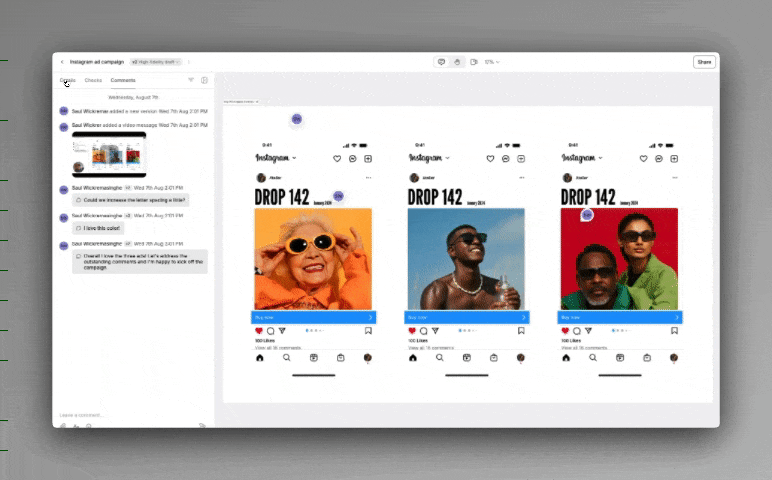This screenshot has width=772, height=480.
Task: Select the comment tool in top toolbar
Action: pyautogui.click(x=441, y=62)
